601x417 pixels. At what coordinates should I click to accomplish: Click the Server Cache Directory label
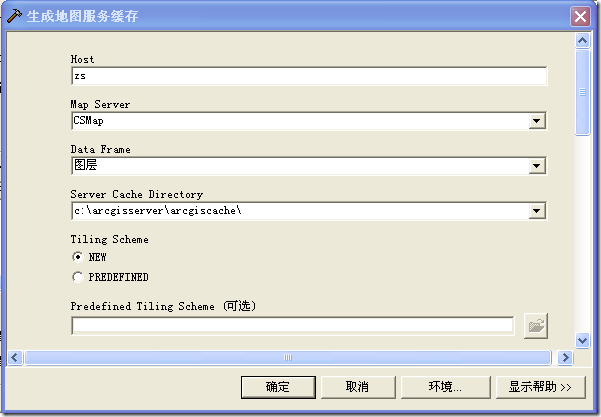click(x=136, y=194)
